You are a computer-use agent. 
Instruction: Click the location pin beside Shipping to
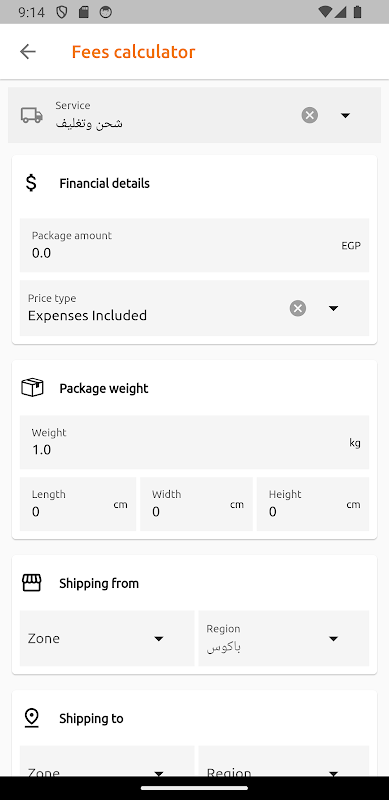[x=32, y=718]
